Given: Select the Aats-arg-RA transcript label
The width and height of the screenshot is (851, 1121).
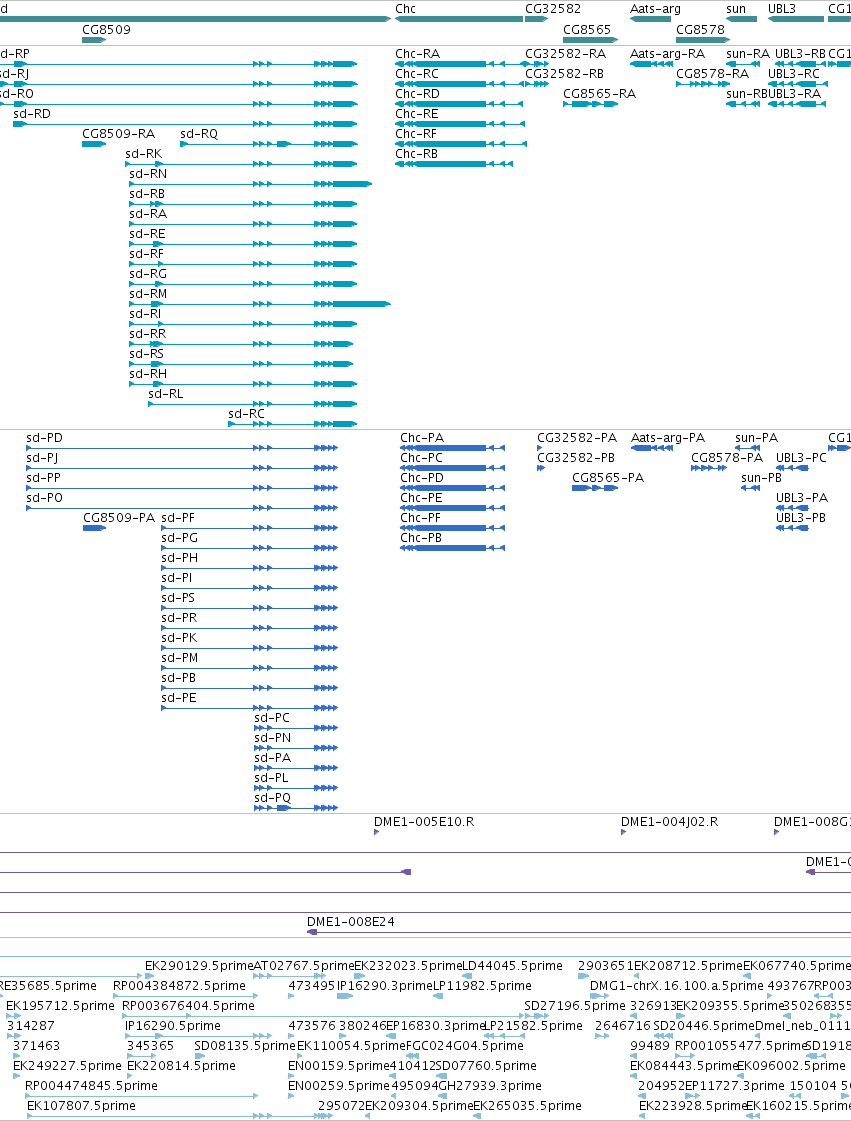Looking at the screenshot, I should coord(667,54).
